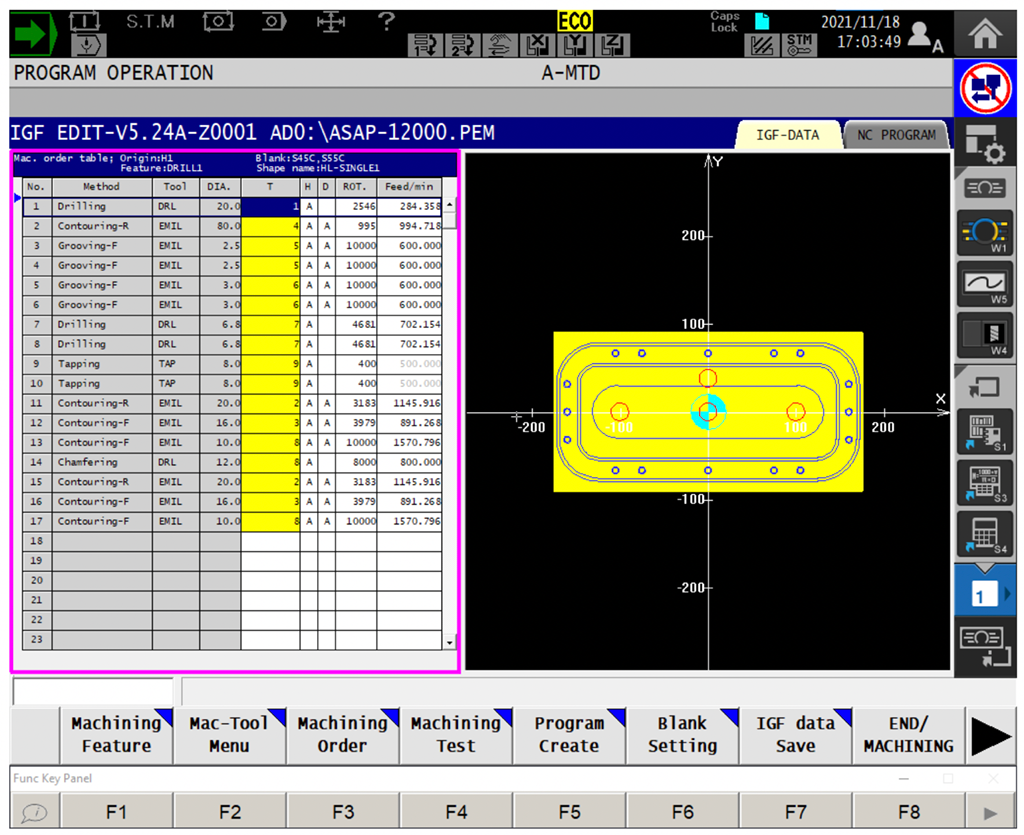The height and width of the screenshot is (835, 1024).
Task: Select the W5 waveform display icon
Action: [x=985, y=284]
